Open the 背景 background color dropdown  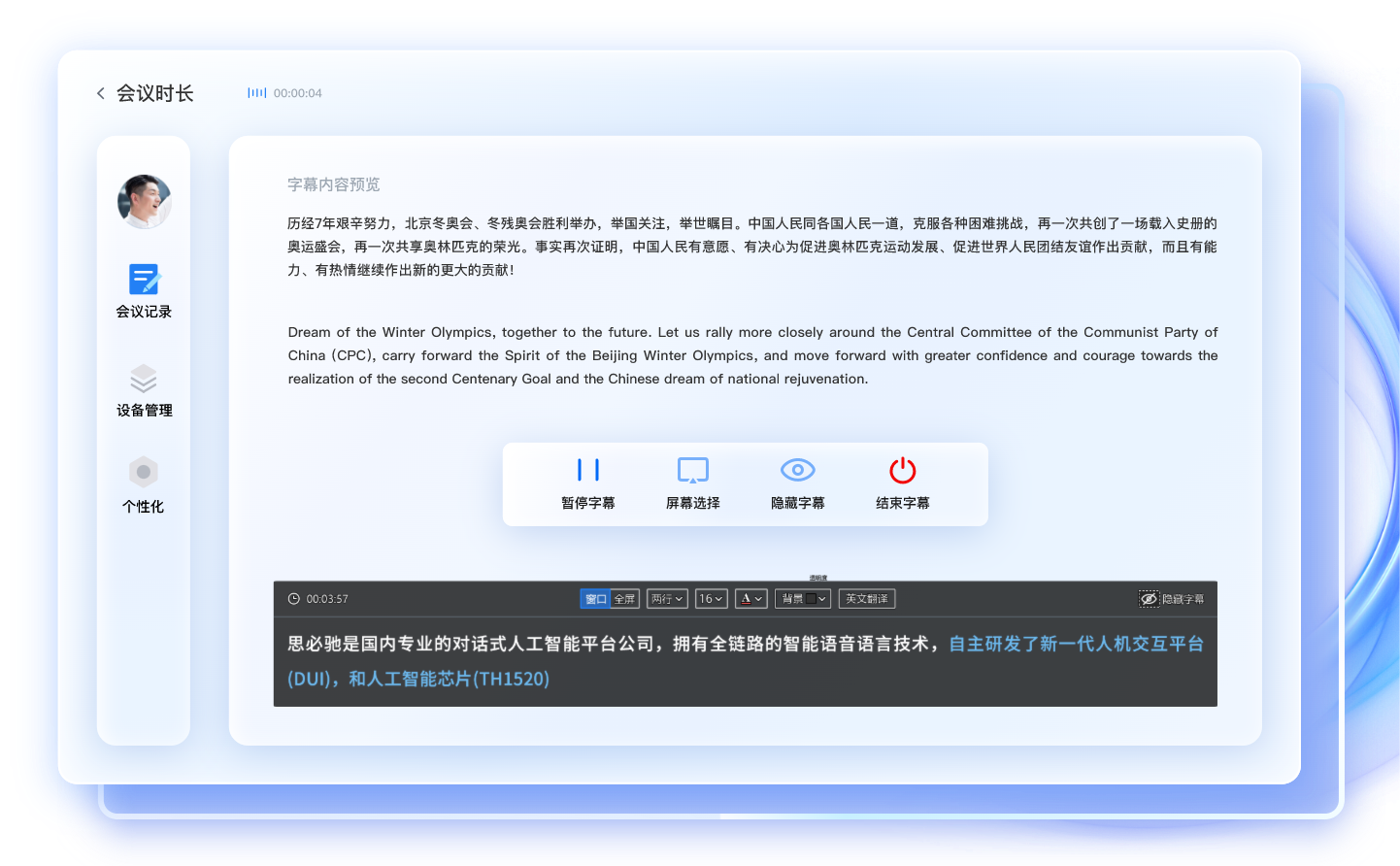tap(803, 599)
